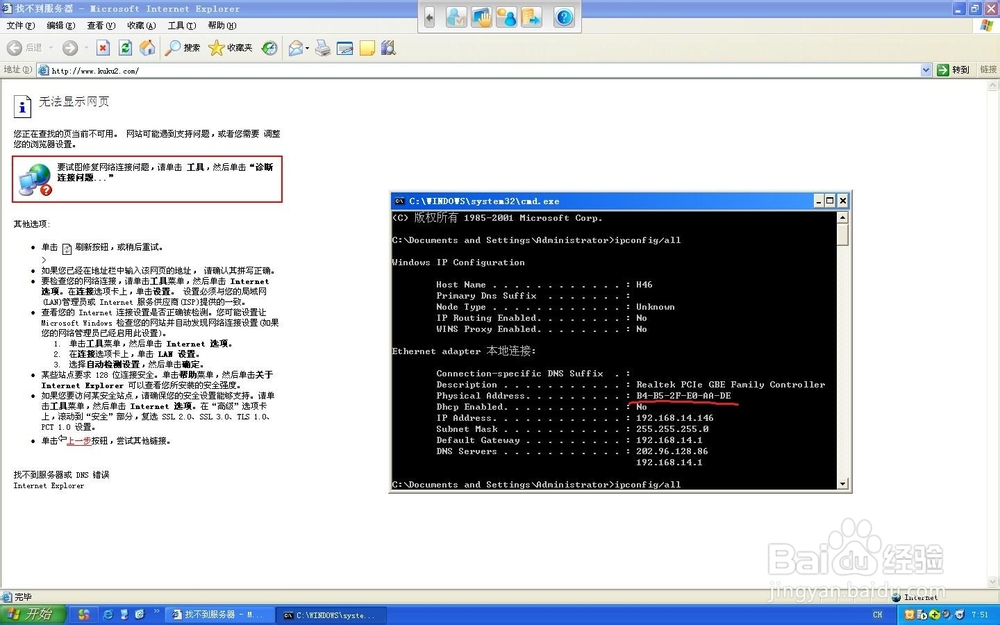1000x625 pixels.
Task: Expand the Mail icon dropdown arrow
Action: [x=307, y=48]
